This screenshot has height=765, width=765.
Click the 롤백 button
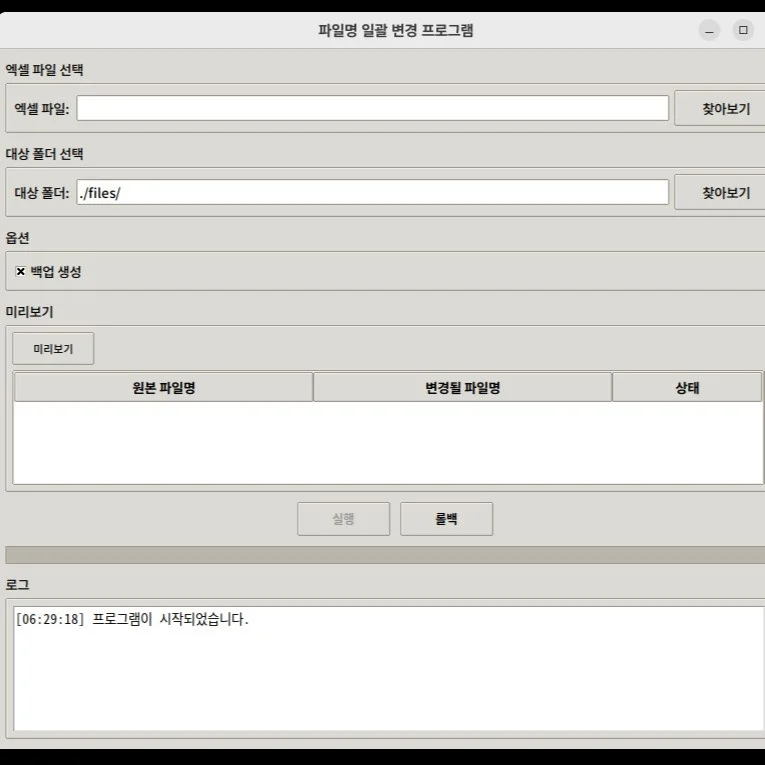(446, 519)
